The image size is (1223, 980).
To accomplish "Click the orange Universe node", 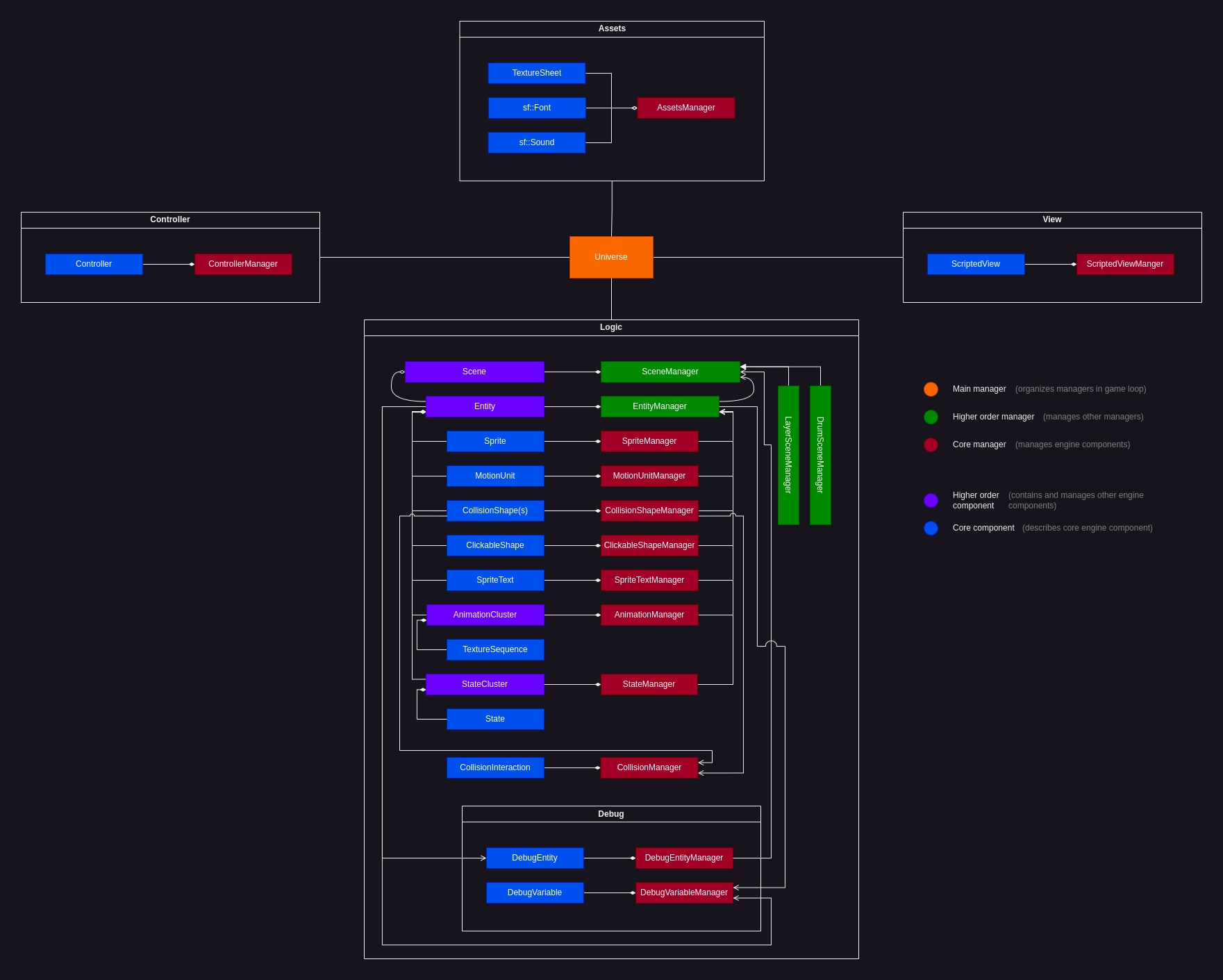I will tap(611, 257).
